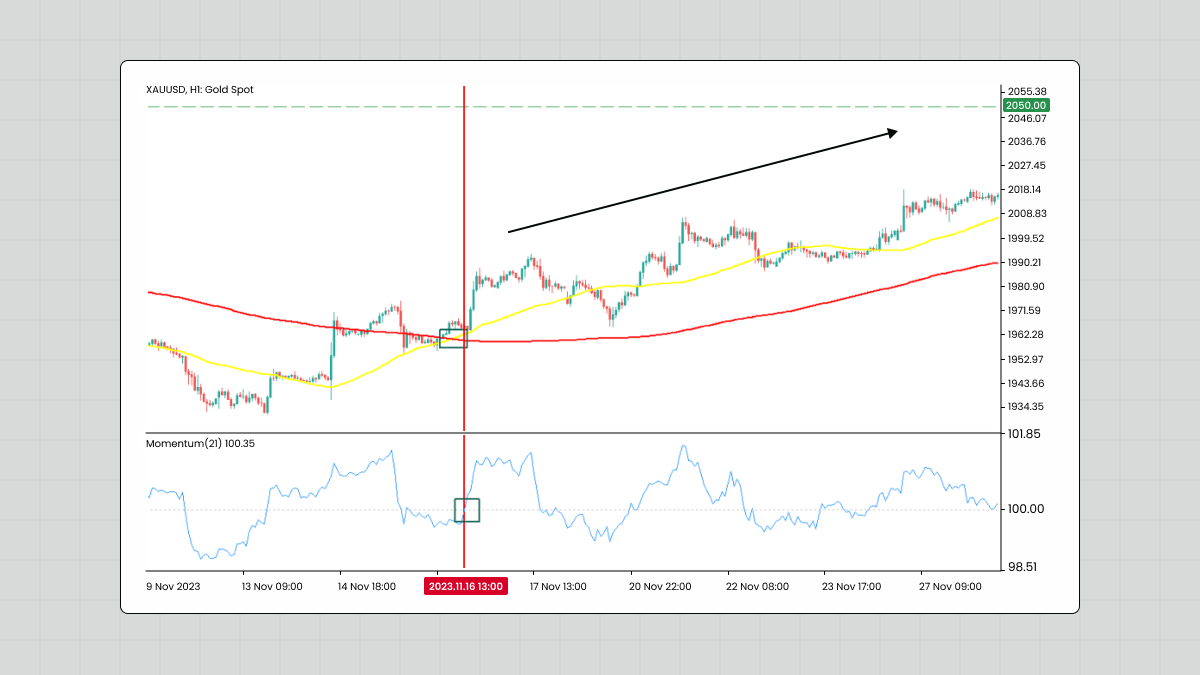Image resolution: width=1200 pixels, height=675 pixels.
Task: Select the 101.85 momentum scale value
Action: [1026, 434]
